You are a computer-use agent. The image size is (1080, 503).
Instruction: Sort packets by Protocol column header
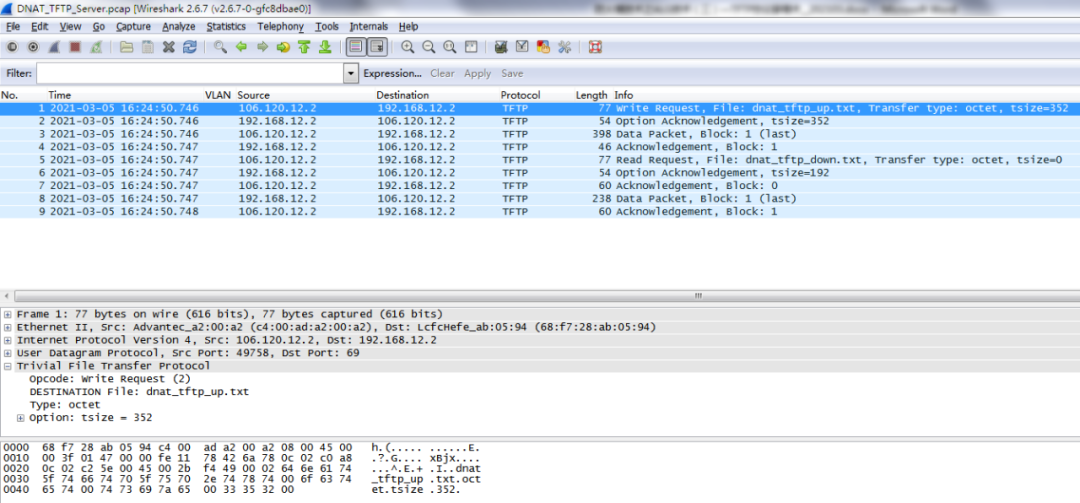coord(520,95)
